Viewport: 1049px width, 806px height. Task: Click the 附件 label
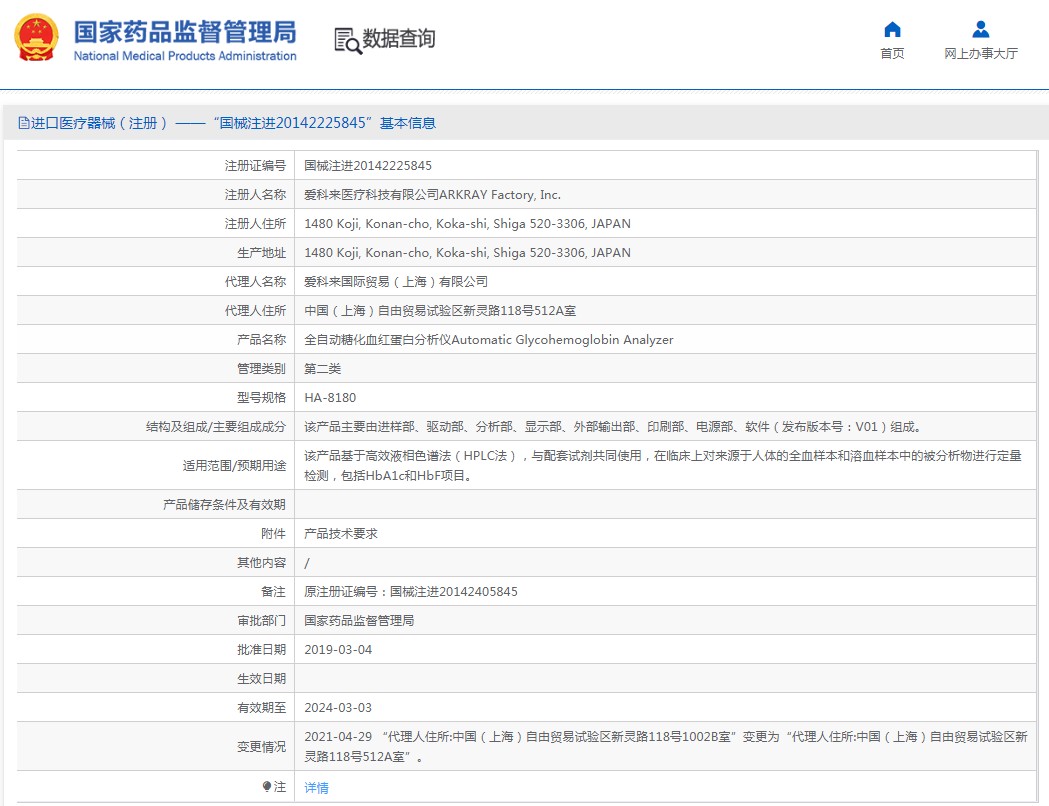[x=273, y=534]
